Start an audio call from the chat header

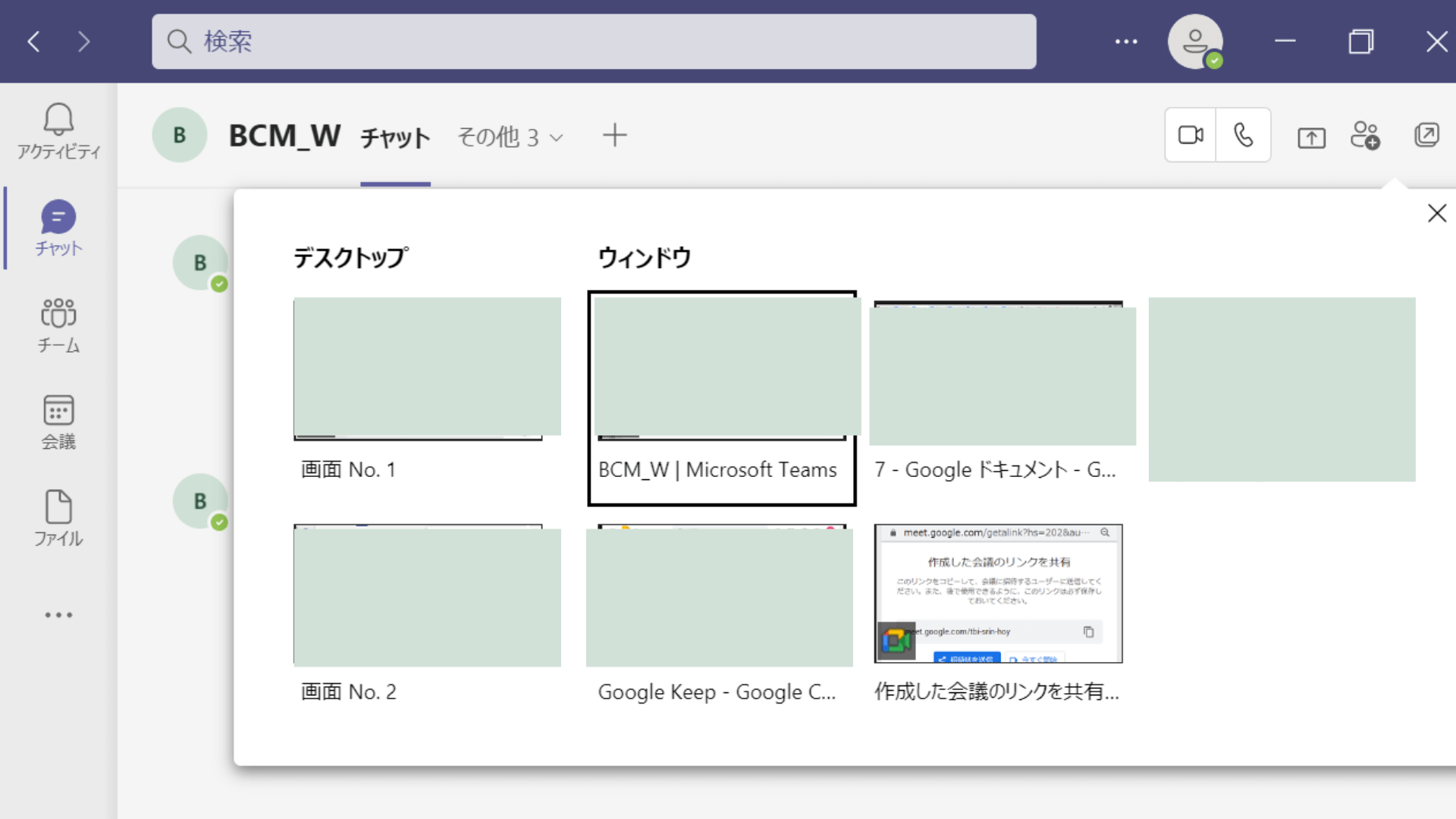tap(1244, 135)
